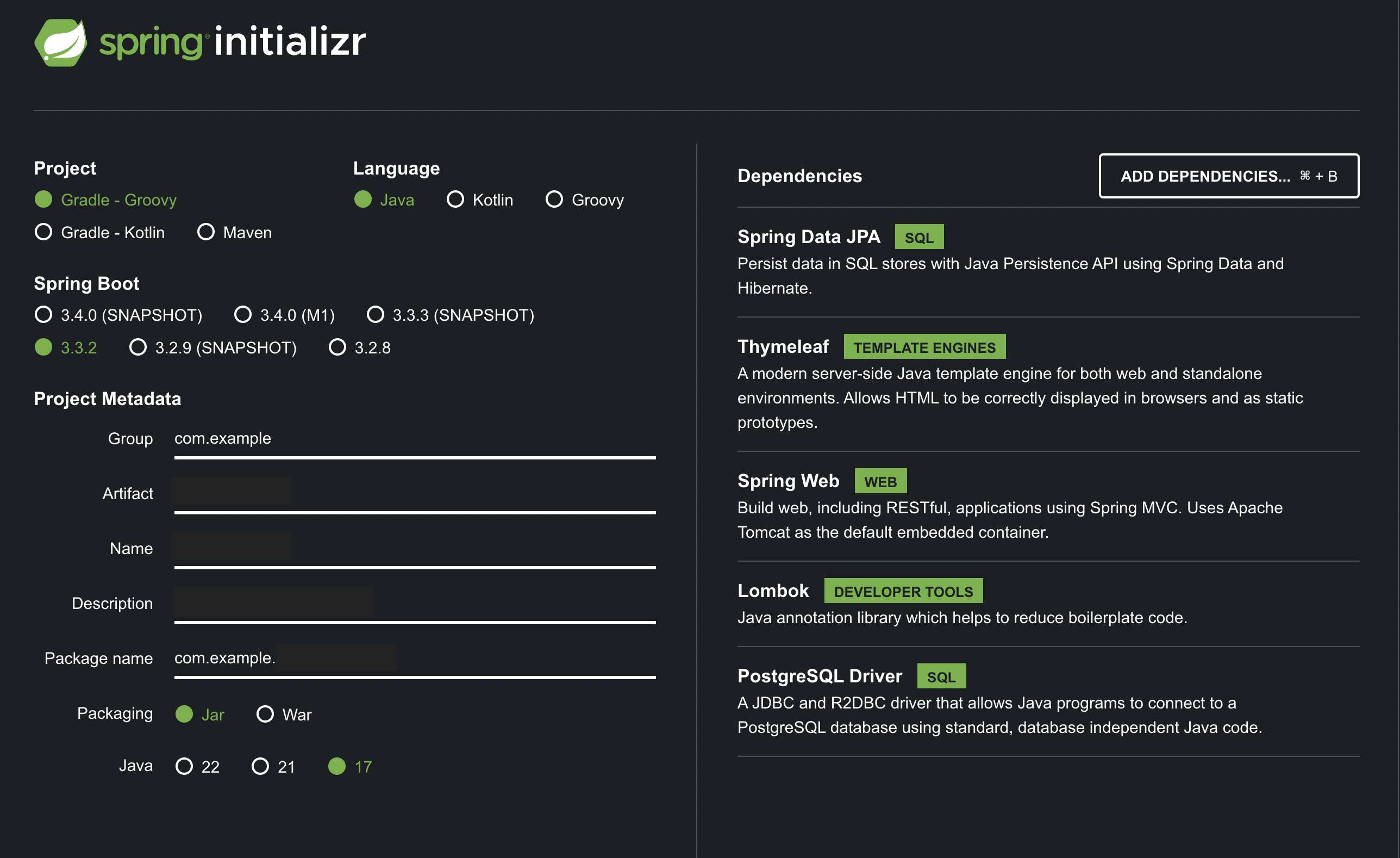
Task: Select Java language option
Action: [x=384, y=200]
